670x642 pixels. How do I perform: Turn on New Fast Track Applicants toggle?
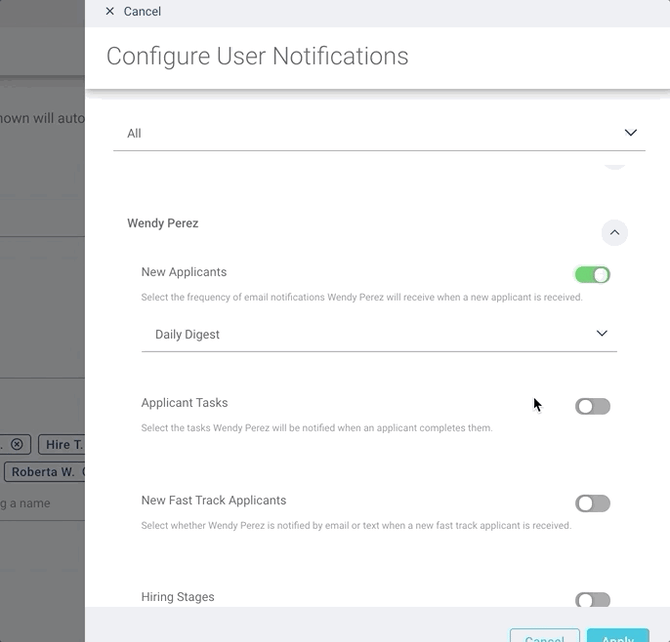[x=592, y=503]
